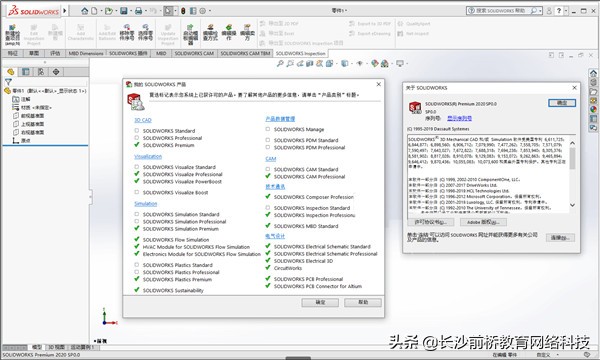The width and height of the screenshot is (600, 360).
Task: Click the Select Balloon ribbon icon
Action: click(145, 33)
